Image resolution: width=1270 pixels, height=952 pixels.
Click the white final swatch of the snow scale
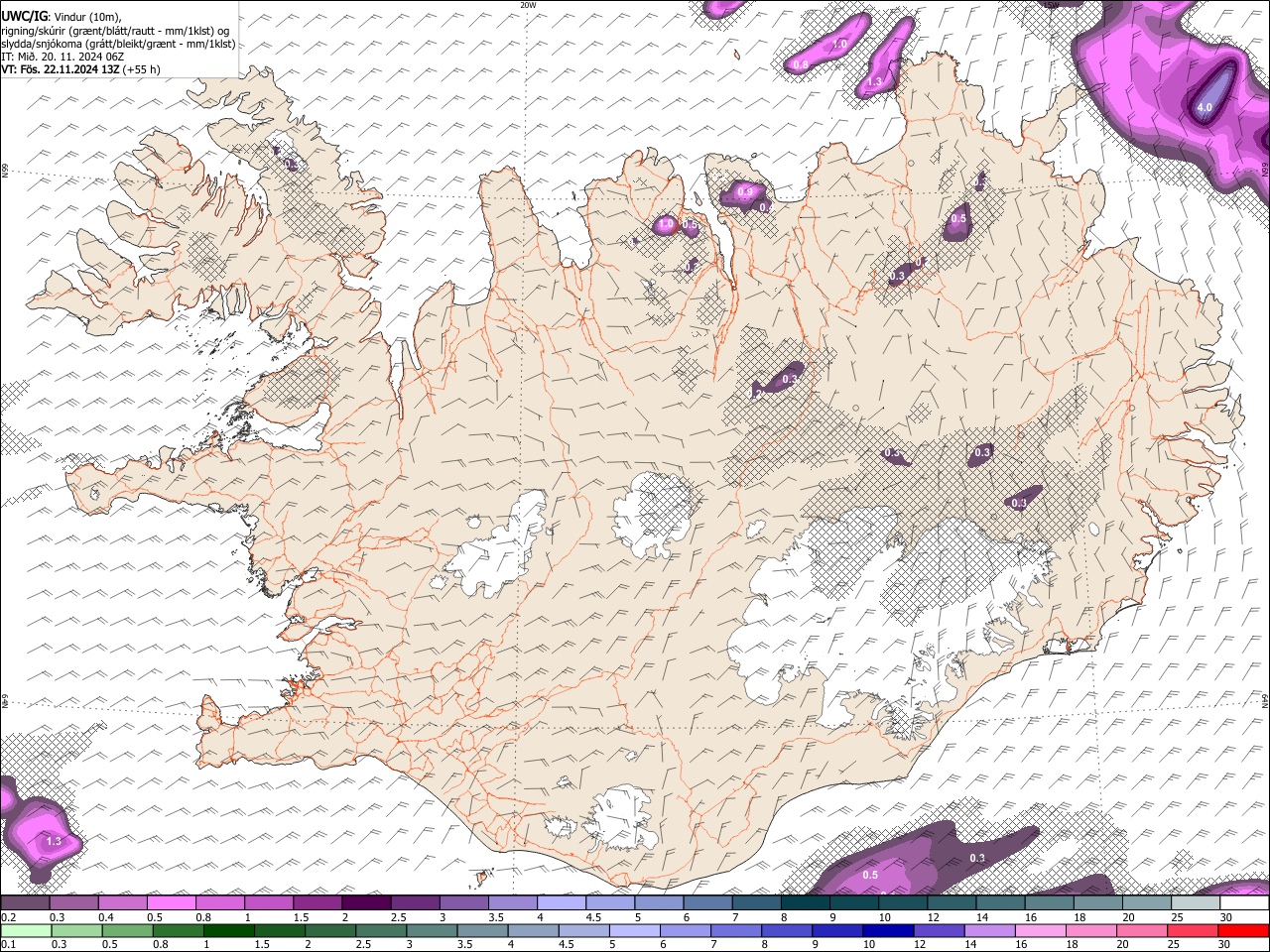click(1244, 903)
